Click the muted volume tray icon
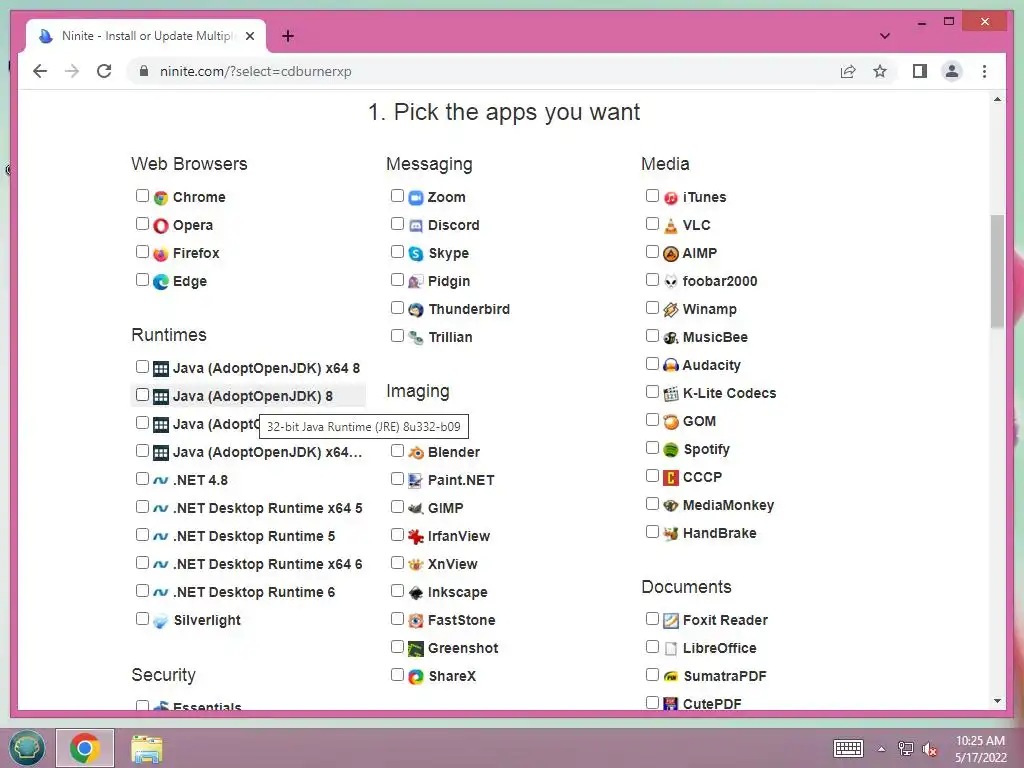 [929, 749]
